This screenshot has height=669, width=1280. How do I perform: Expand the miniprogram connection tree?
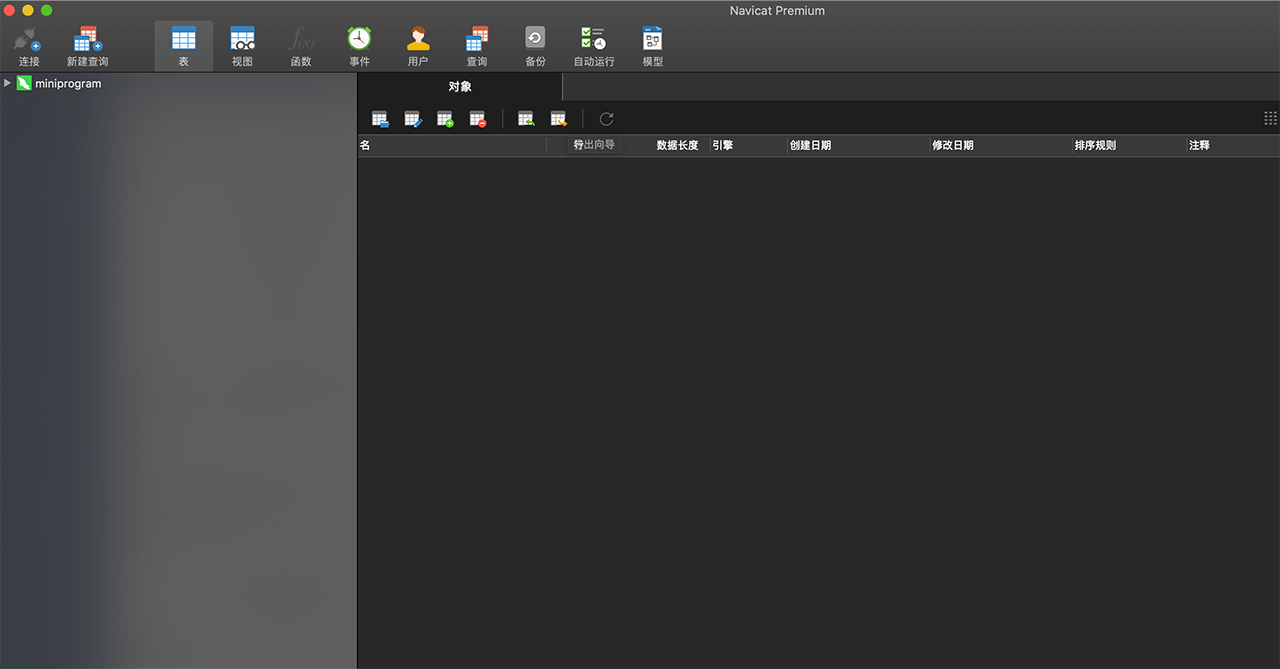coord(8,83)
